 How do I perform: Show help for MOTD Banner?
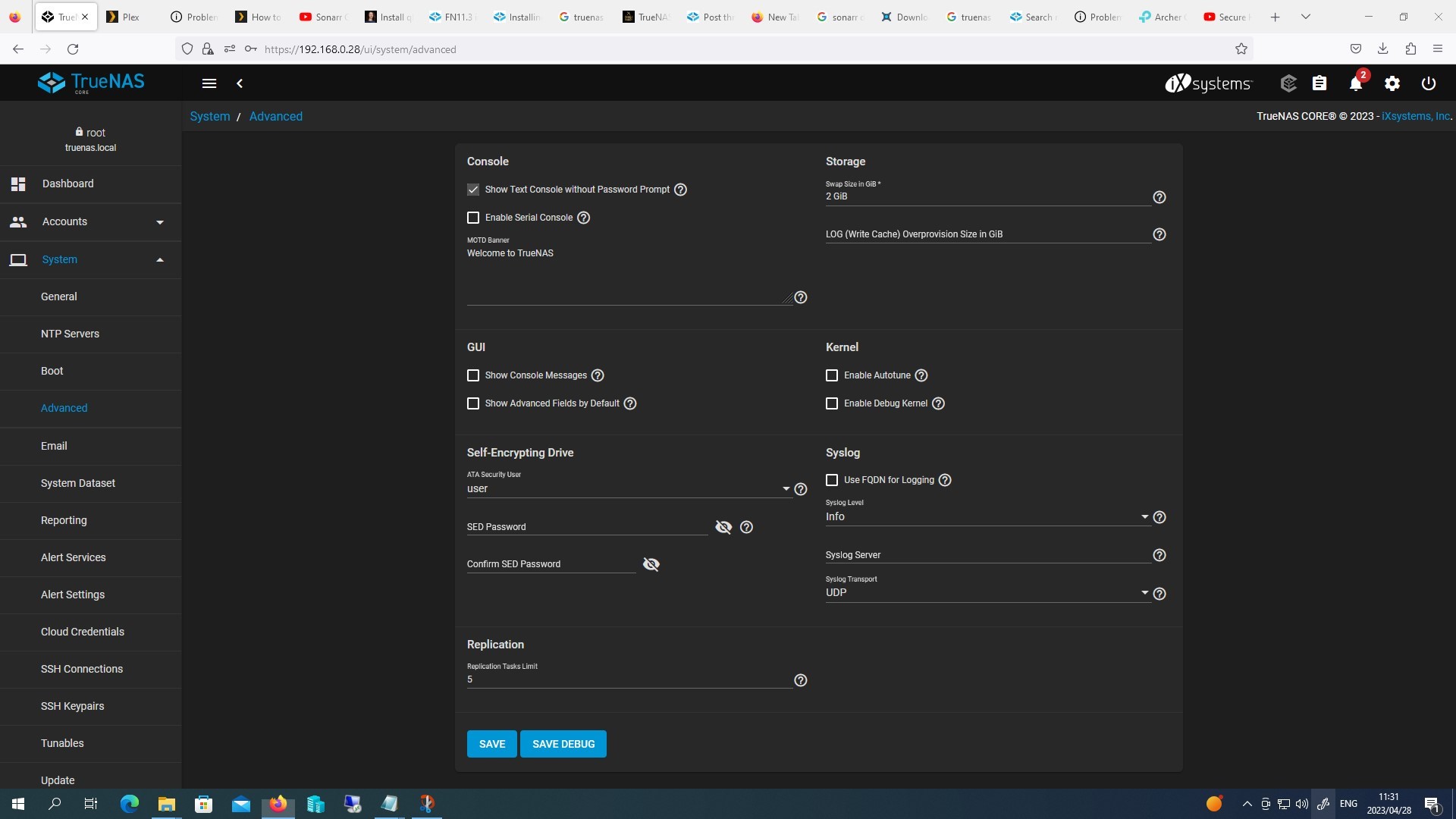point(801,297)
